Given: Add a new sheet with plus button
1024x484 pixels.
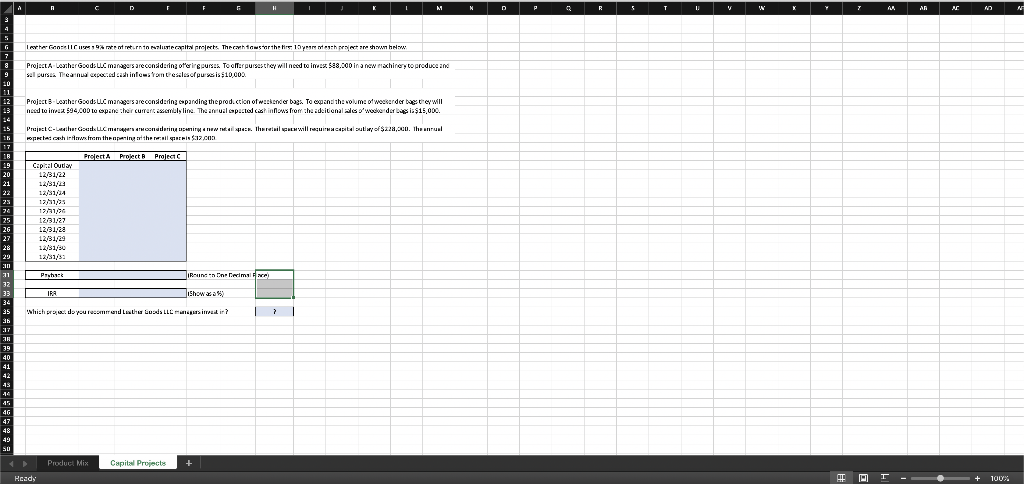Looking at the screenshot, I should coord(189,462).
